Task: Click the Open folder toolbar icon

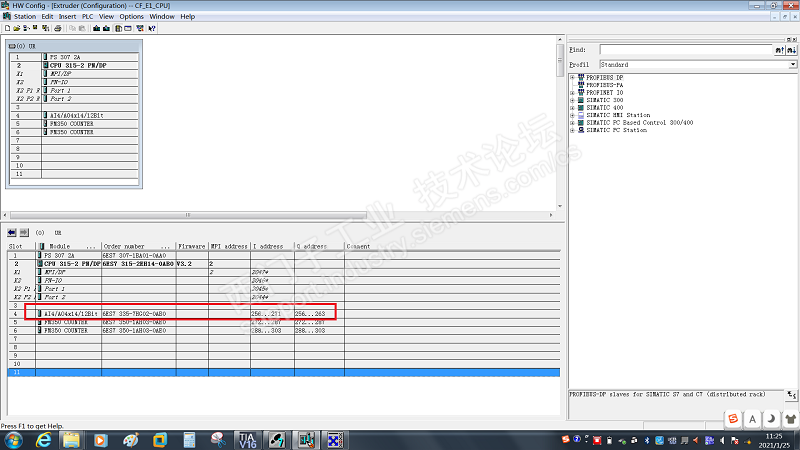Action: pyautogui.click(x=16, y=28)
